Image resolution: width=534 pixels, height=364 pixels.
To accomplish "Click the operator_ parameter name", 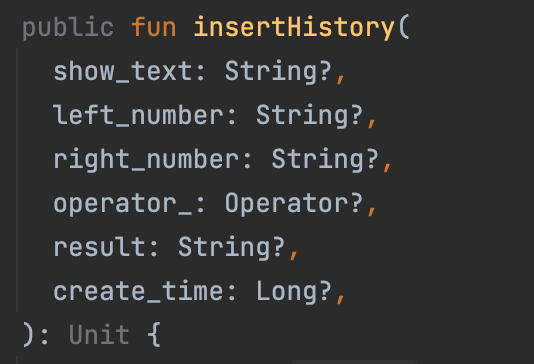I will pos(122,204).
